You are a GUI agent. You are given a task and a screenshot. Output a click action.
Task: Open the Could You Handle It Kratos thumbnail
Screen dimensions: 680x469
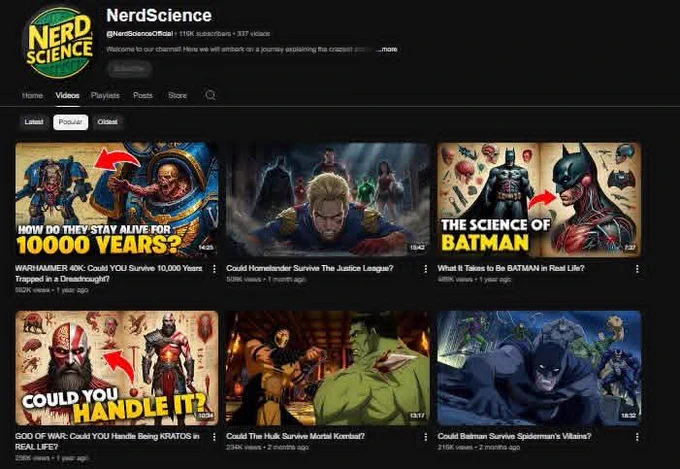[117, 368]
